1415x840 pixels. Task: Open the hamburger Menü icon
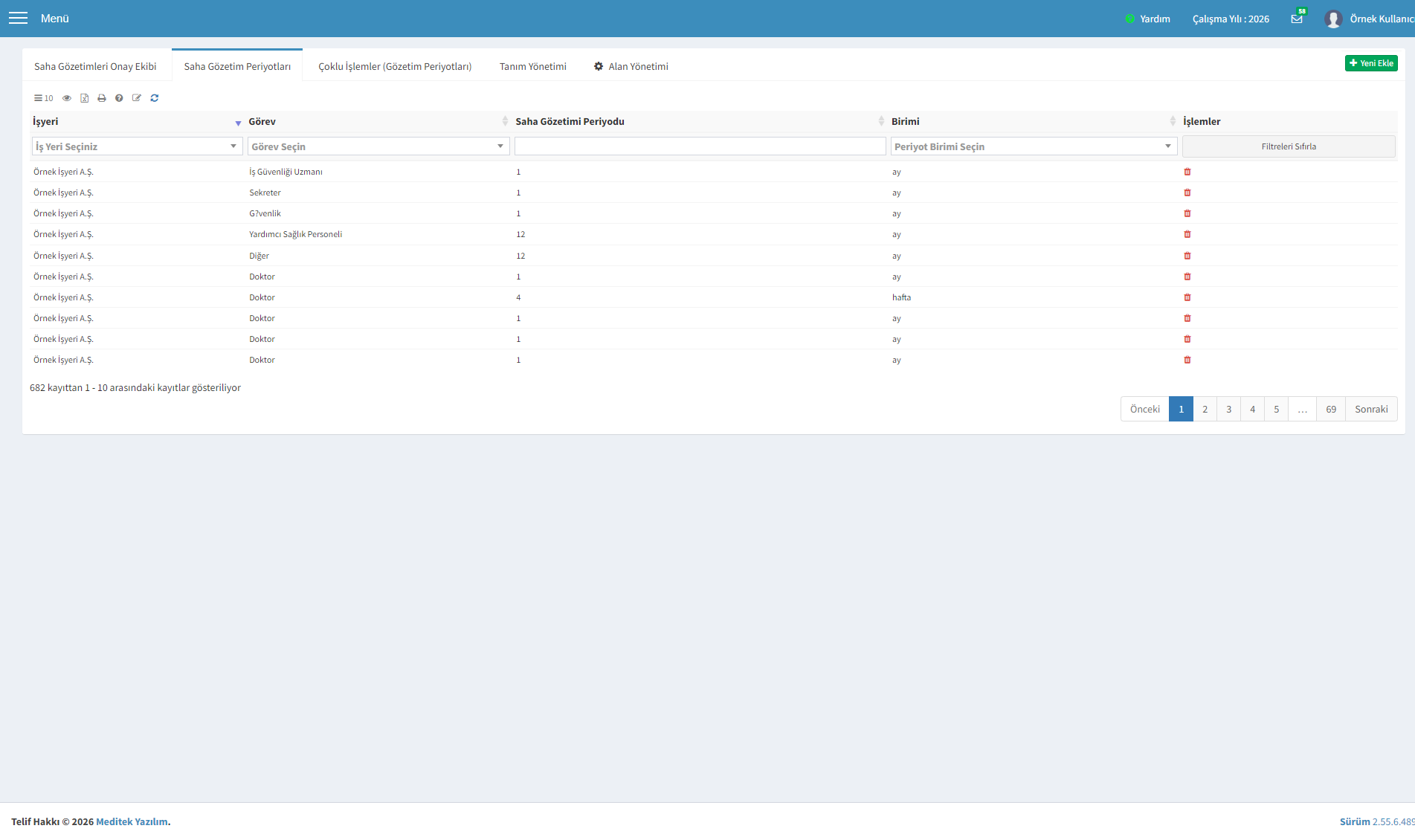18,19
